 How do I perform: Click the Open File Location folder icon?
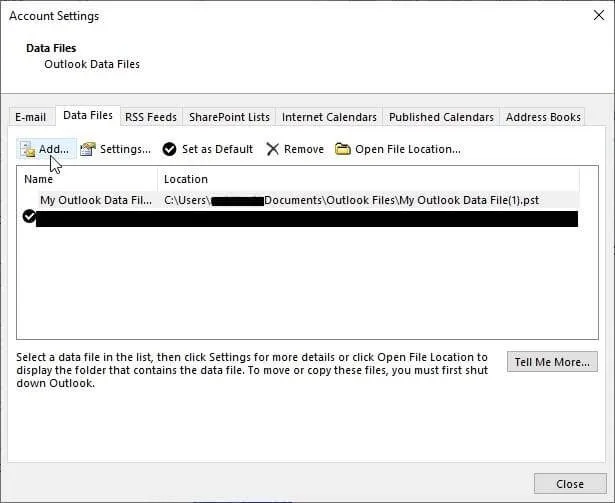343,149
